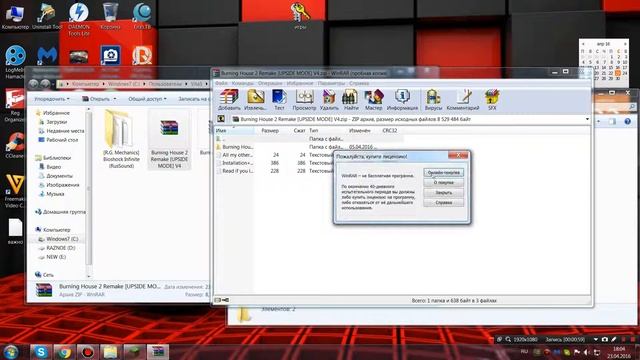This screenshot has width=640, height=360.
Task: Click the Explorer forward navigation arrow
Action: [45, 84]
